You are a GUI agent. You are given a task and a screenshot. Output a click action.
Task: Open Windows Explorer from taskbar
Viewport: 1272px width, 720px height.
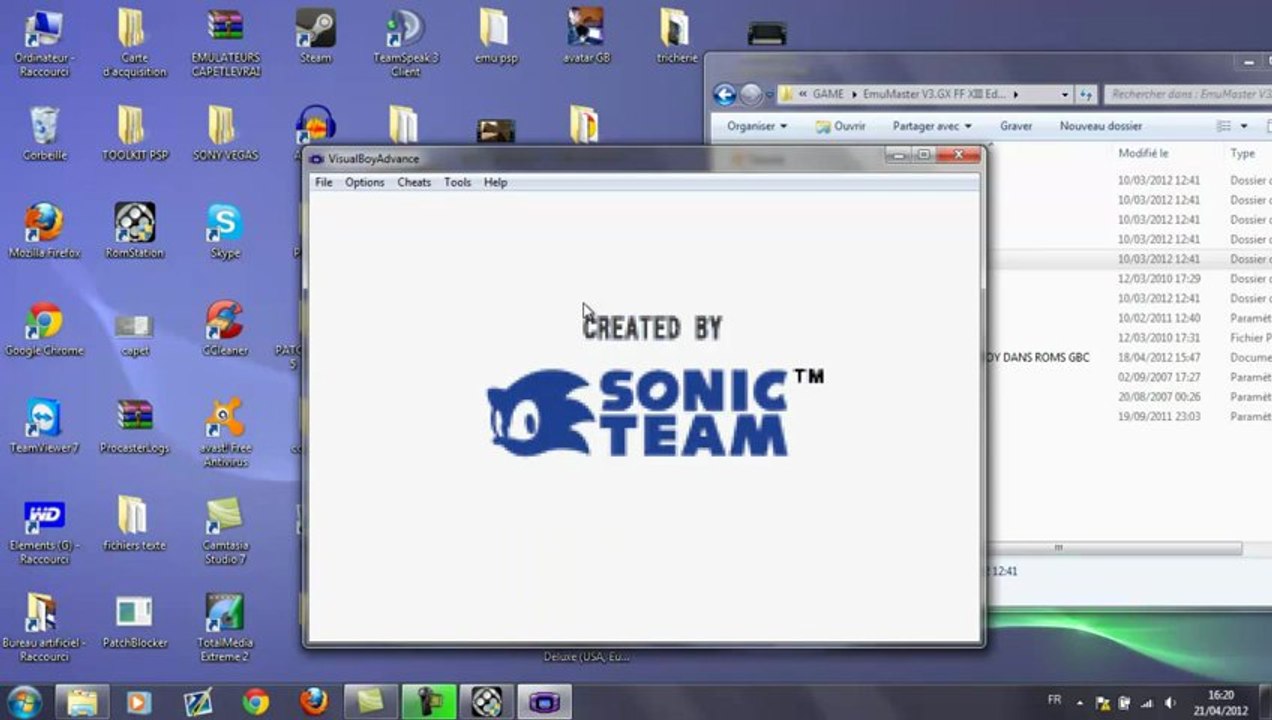click(81, 701)
